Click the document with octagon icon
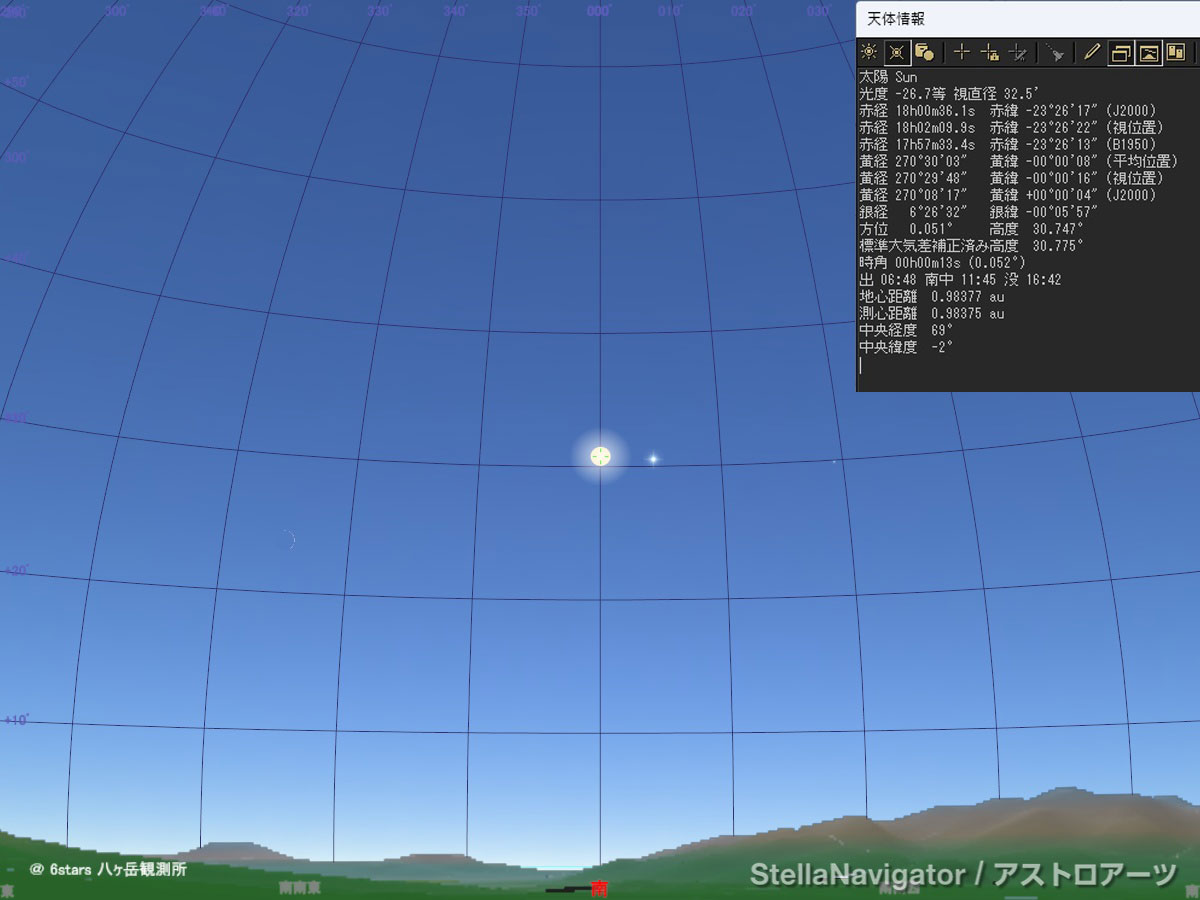This screenshot has height=900, width=1200. pyautogui.click(x=925, y=53)
